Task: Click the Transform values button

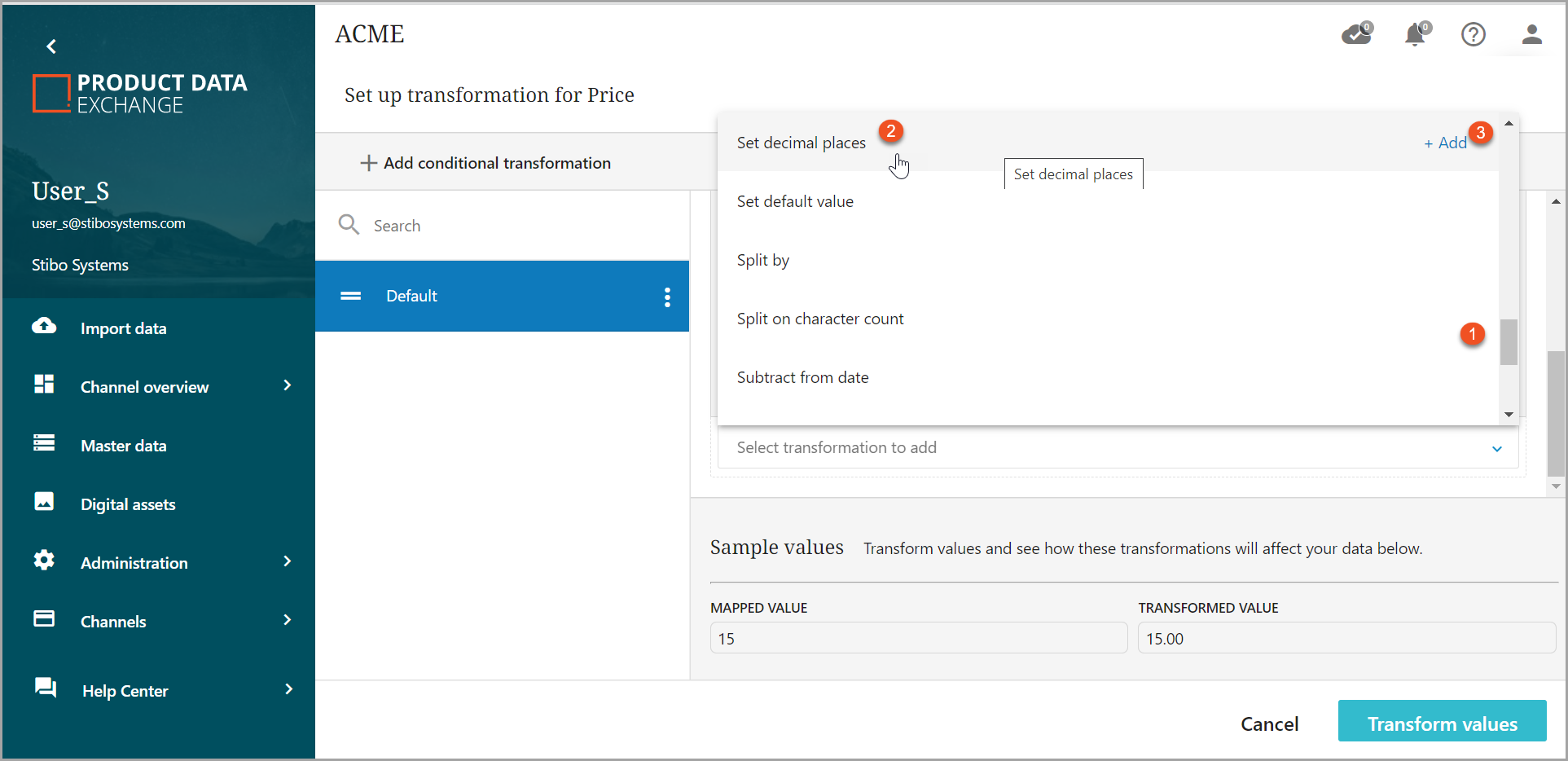Action: 1442,722
